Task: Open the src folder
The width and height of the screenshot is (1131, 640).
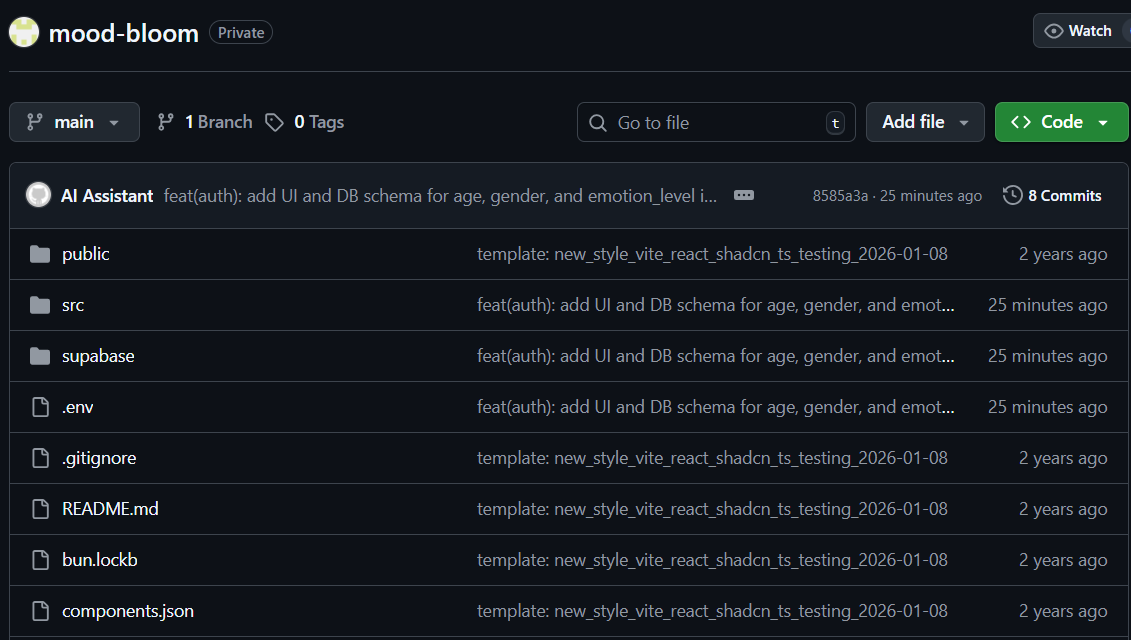Action: pyautogui.click(x=73, y=305)
